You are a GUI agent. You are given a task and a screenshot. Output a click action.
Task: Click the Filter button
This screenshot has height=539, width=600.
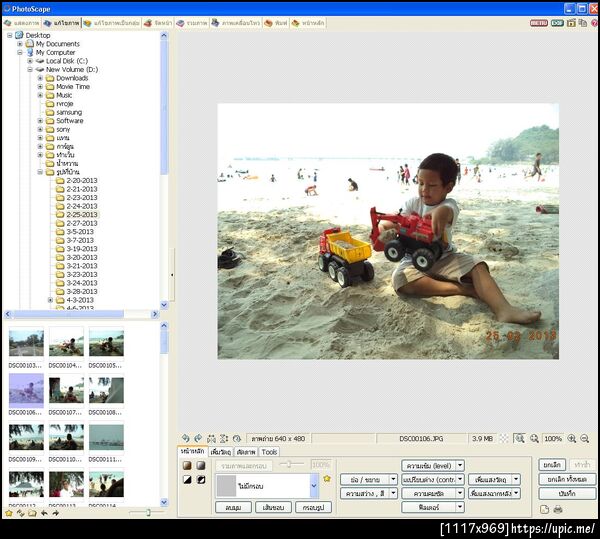[429, 507]
